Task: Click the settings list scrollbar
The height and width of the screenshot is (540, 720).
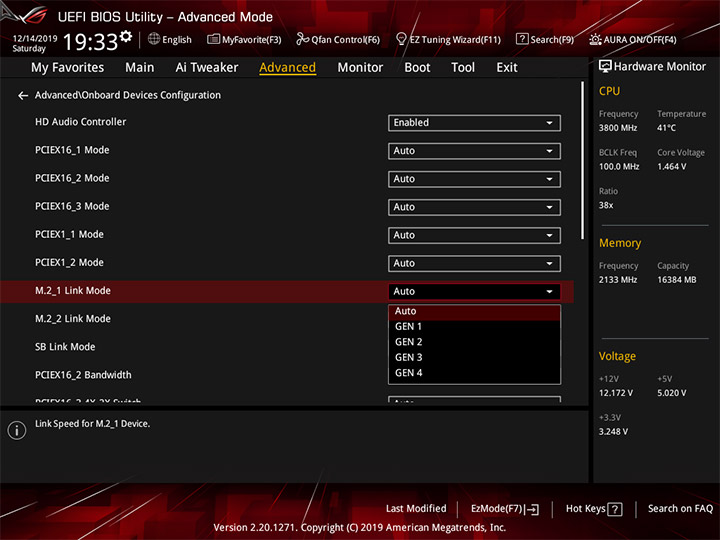Action: click(x=583, y=160)
